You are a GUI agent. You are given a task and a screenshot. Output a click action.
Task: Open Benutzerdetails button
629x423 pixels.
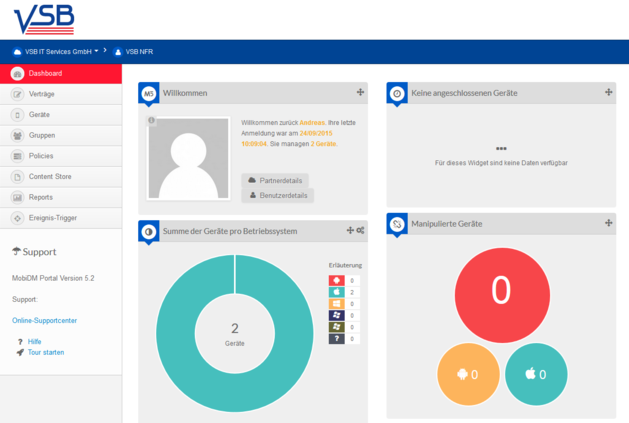(278, 195)
